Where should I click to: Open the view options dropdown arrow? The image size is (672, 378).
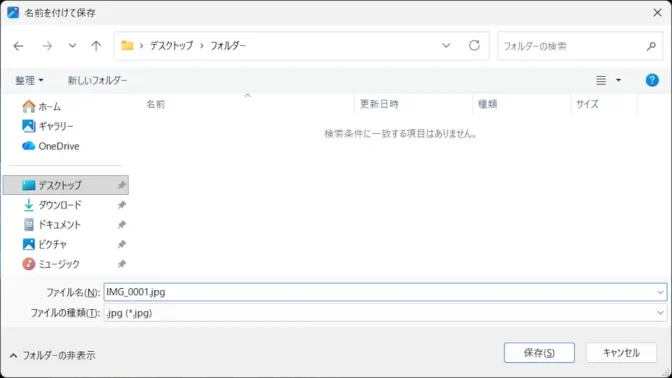618,80
